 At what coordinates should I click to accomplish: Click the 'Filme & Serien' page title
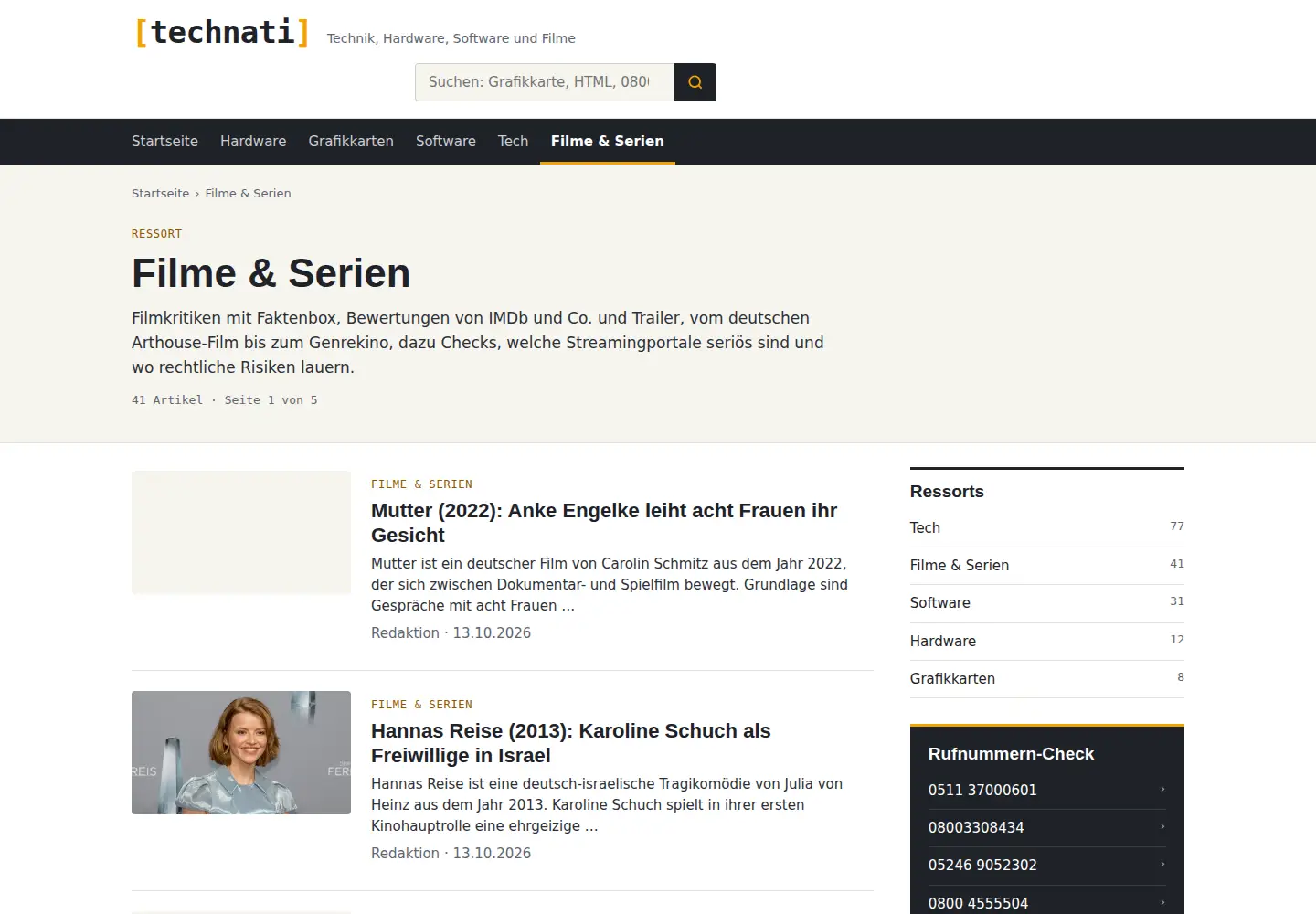pos(271,273)
